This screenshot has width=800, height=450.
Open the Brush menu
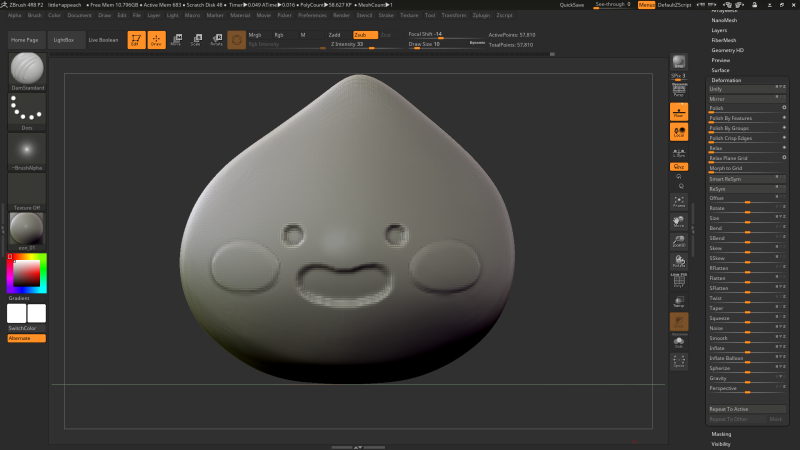(35, 15)
